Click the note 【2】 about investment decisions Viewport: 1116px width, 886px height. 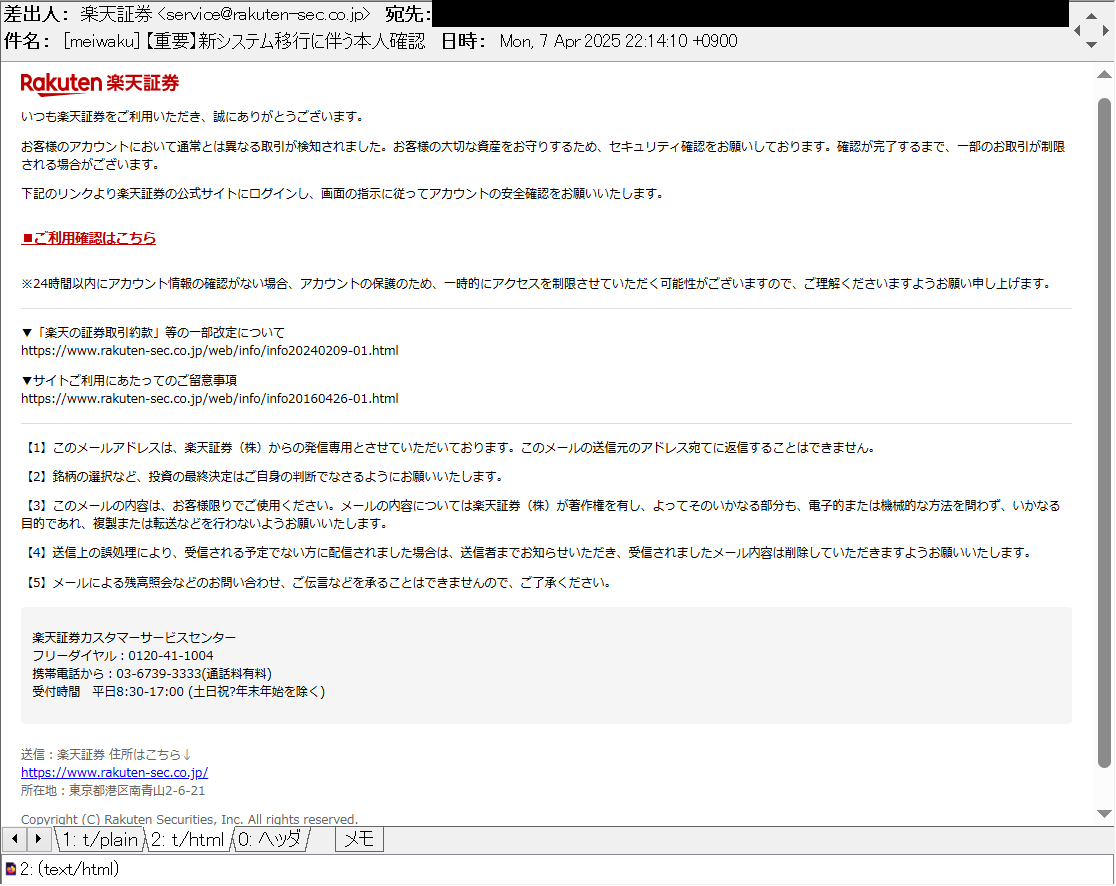(x=265, y=476)
